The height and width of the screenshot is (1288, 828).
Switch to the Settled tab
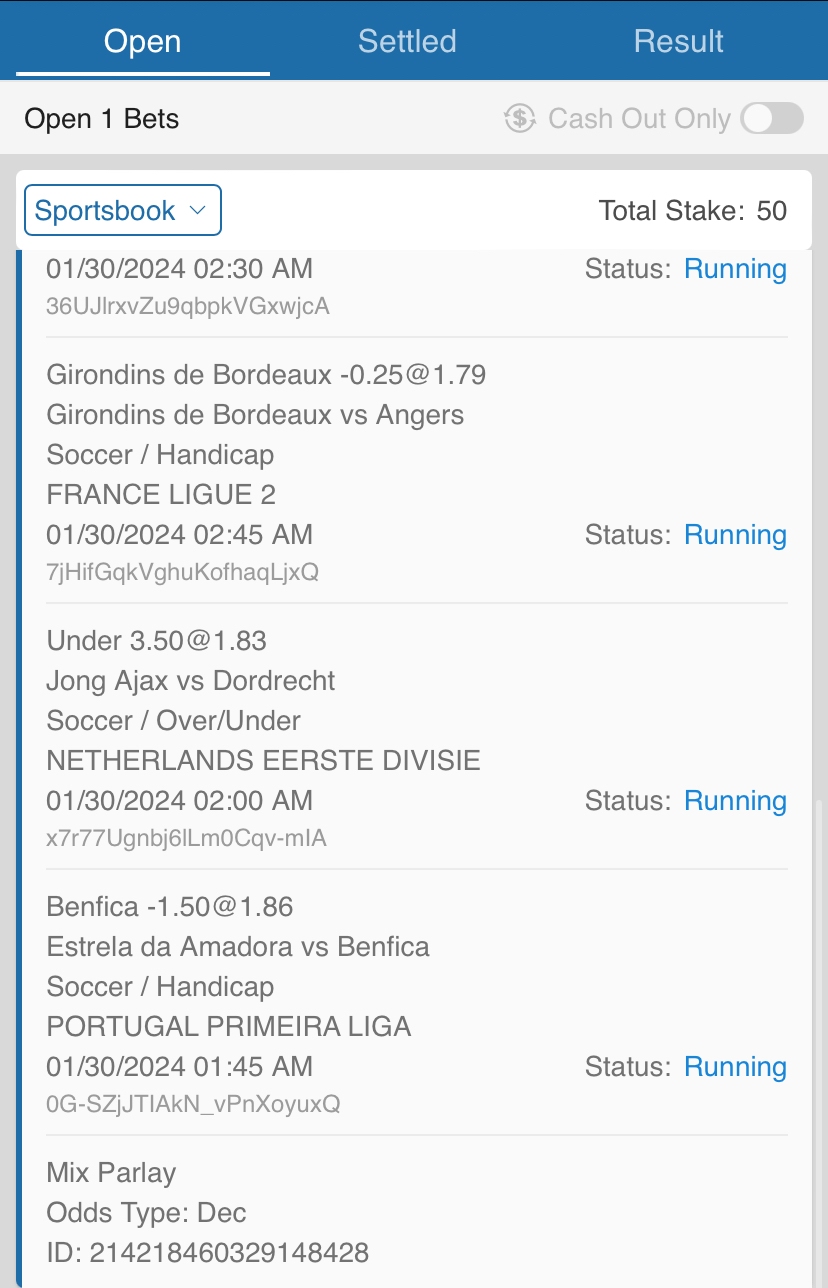(407, 41)
